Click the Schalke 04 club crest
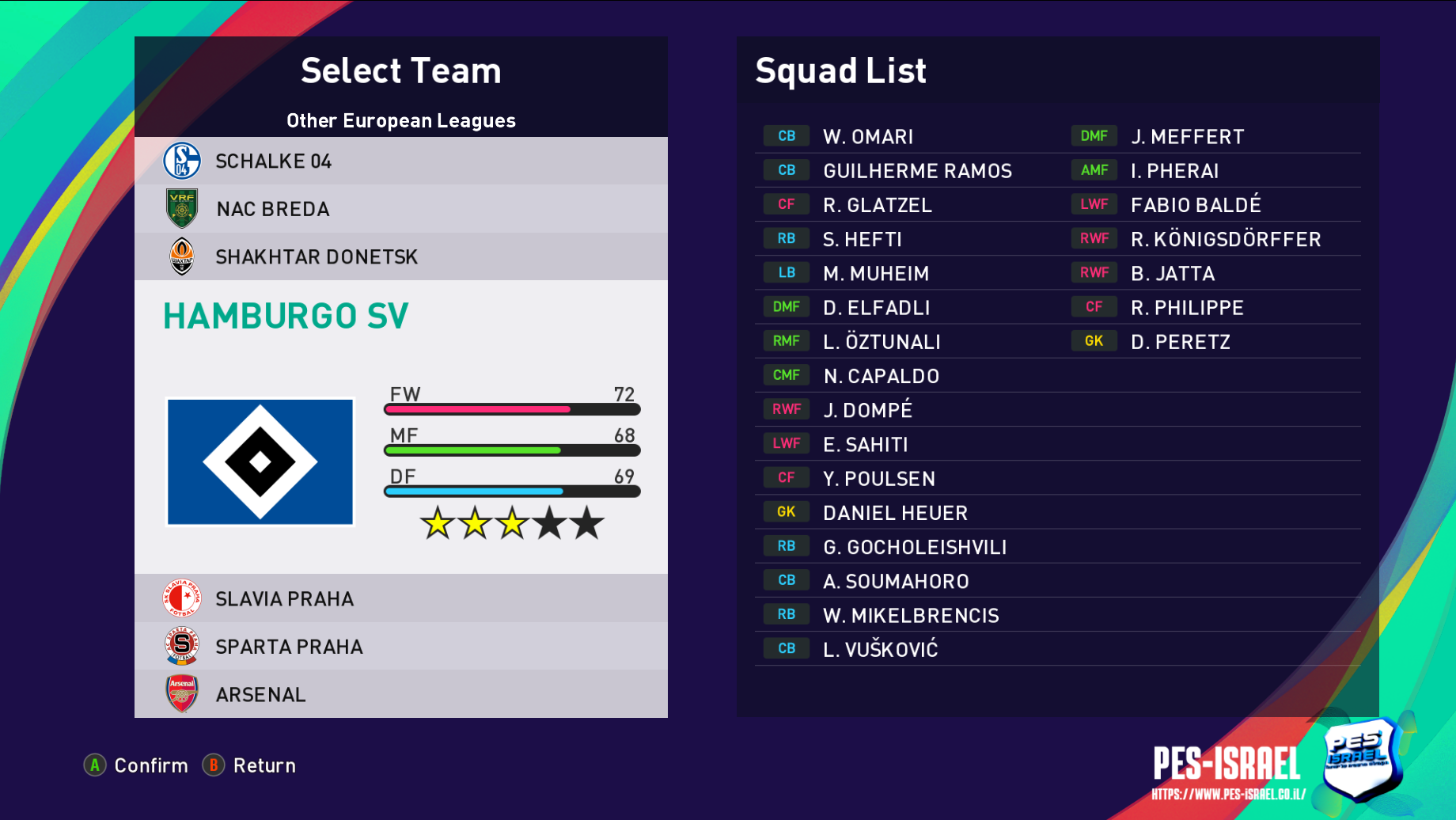 [182, 161]
